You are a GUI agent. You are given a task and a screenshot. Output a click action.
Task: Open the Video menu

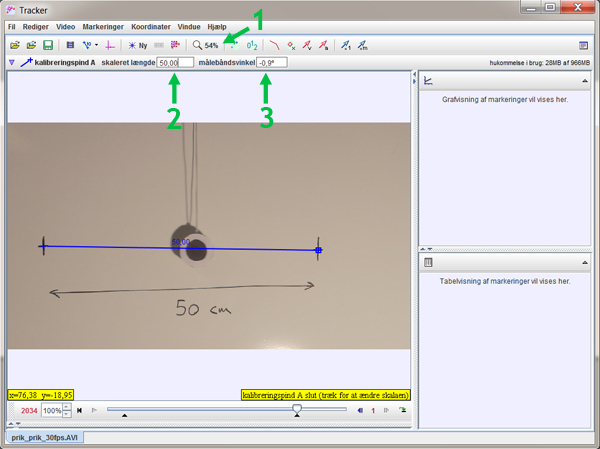pos(65,27)
